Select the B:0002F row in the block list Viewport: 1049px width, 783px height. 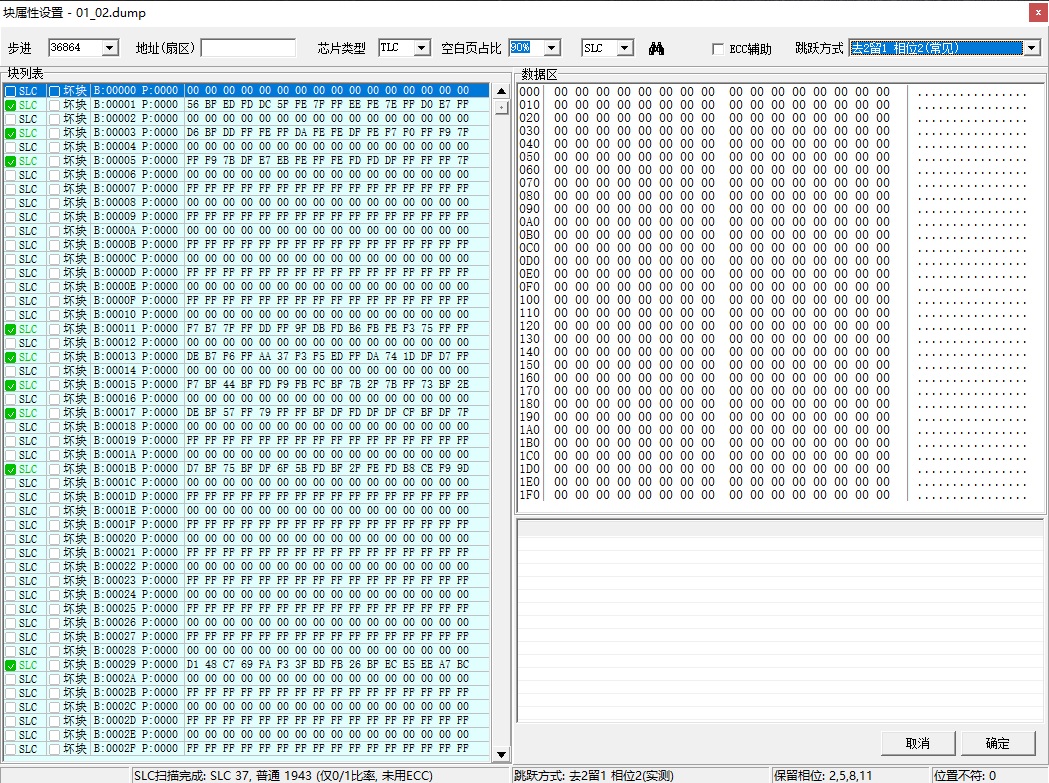click(246, 749)
